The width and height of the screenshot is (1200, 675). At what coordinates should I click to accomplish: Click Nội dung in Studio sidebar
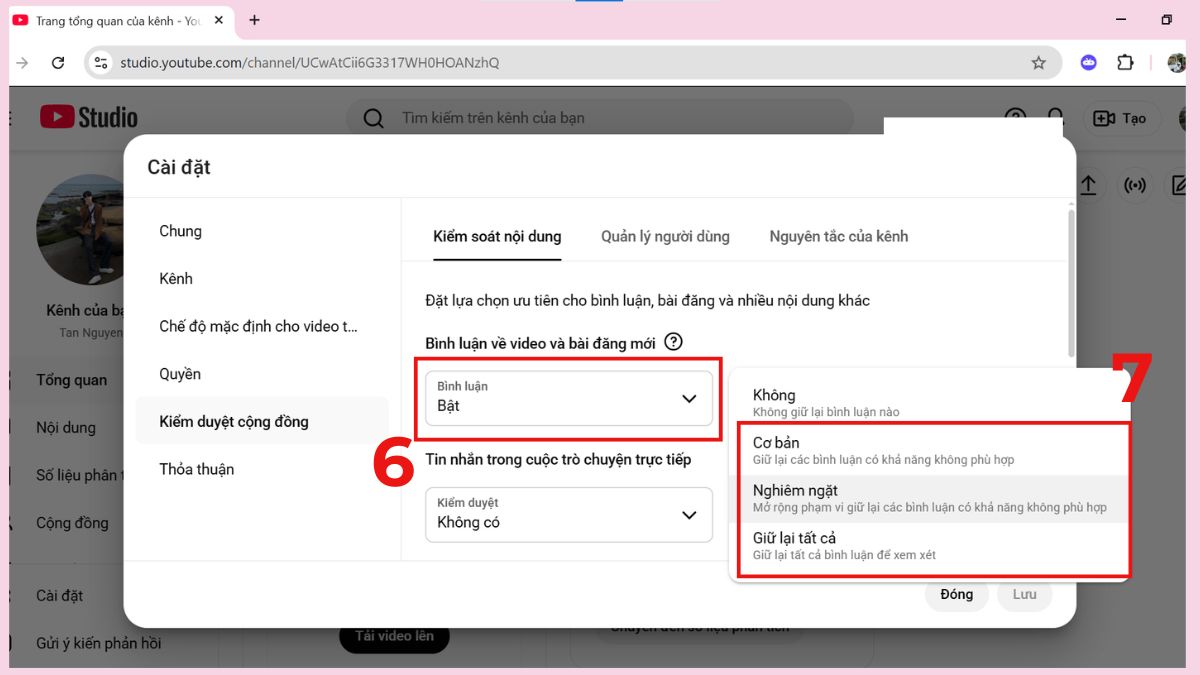66,428
